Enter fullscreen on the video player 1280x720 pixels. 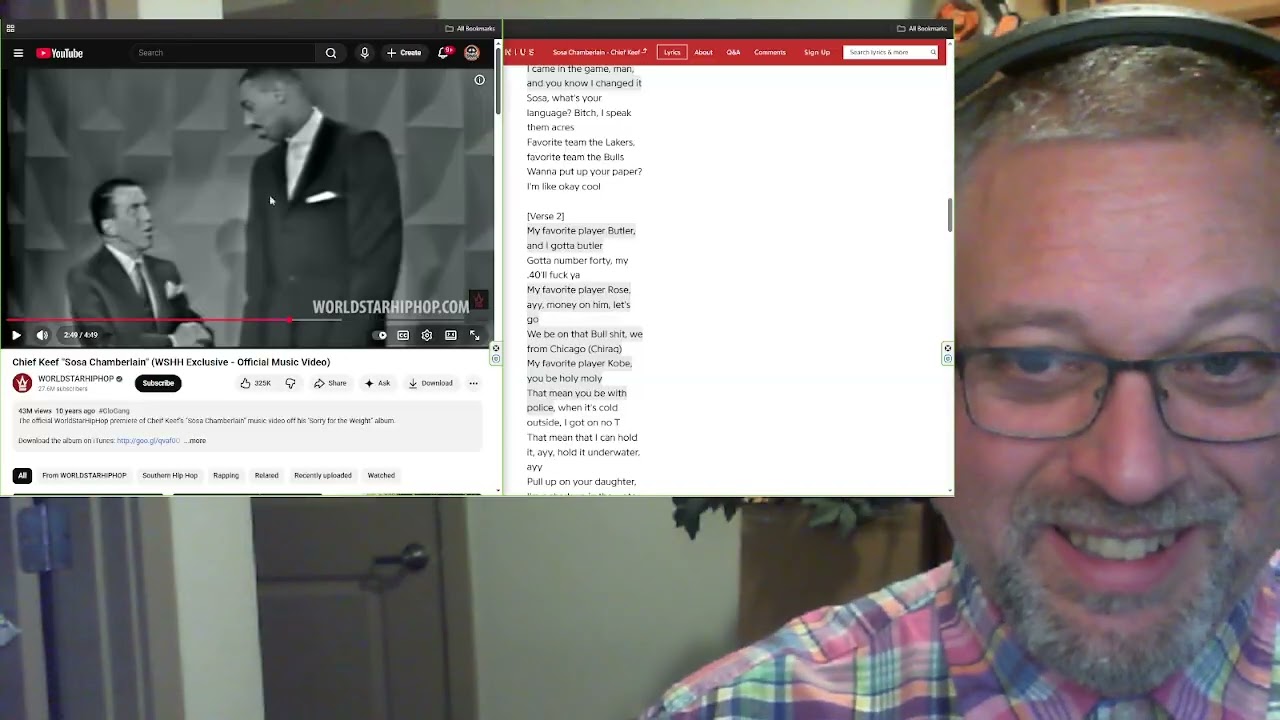point(475,335)
